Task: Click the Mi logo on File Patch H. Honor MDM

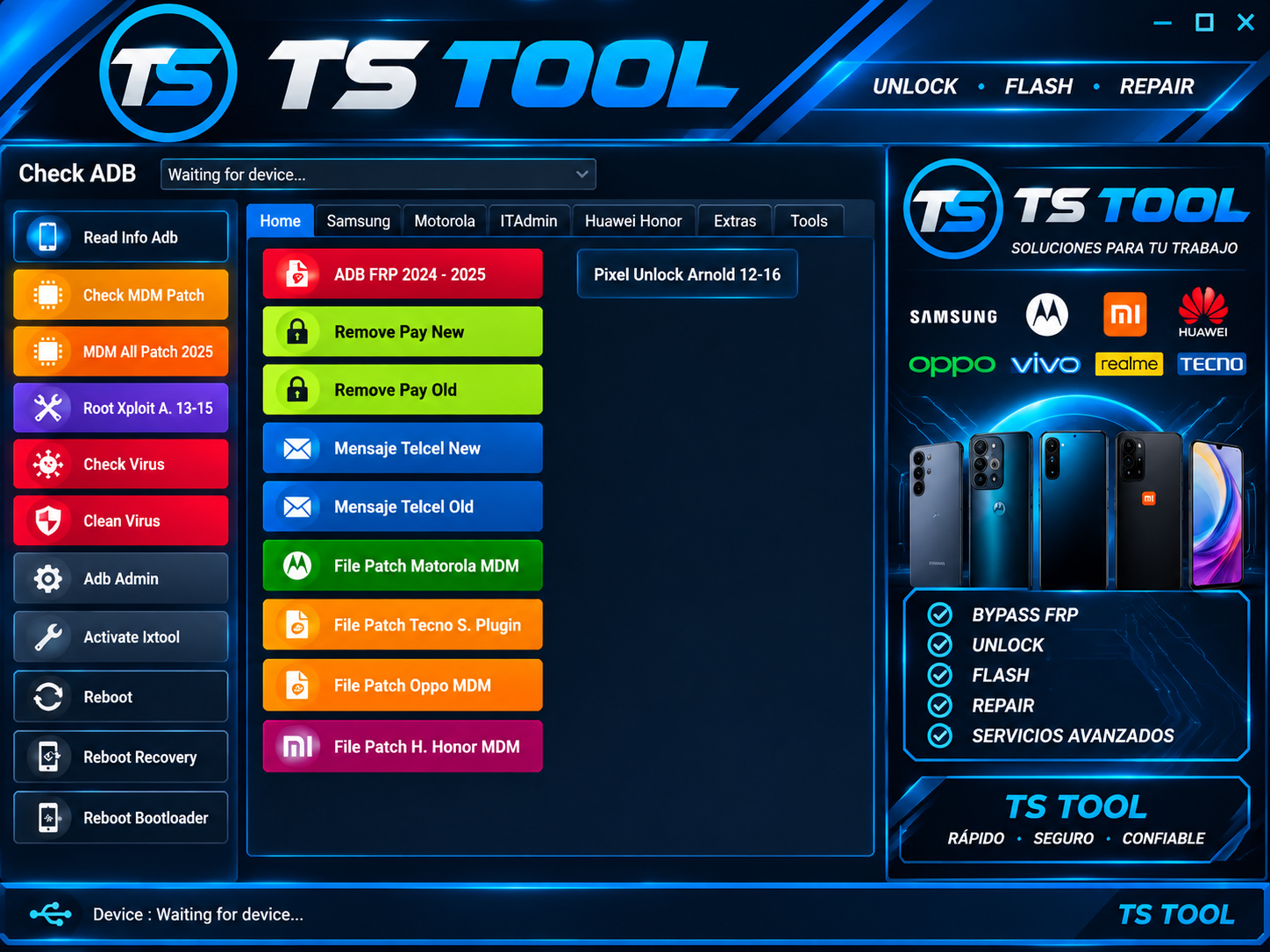Action: (x=297, y=747)
